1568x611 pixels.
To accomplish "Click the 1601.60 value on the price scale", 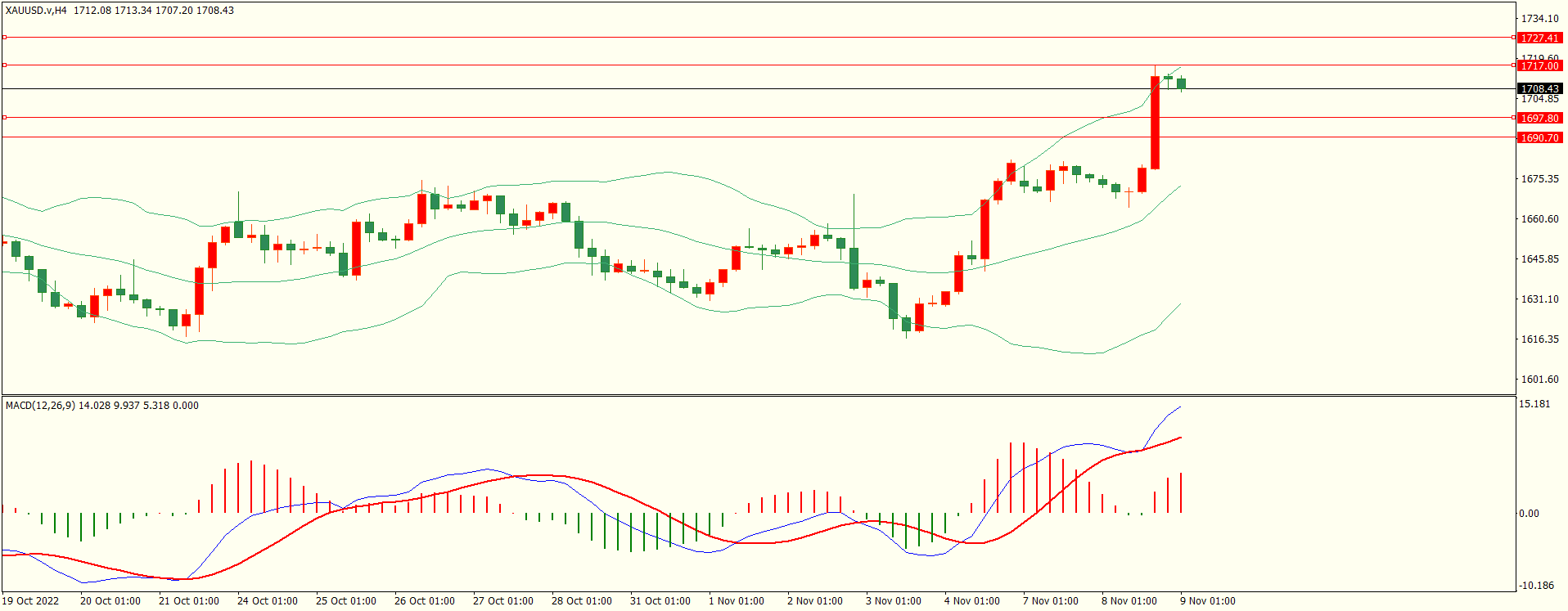I will [1539, 380].
